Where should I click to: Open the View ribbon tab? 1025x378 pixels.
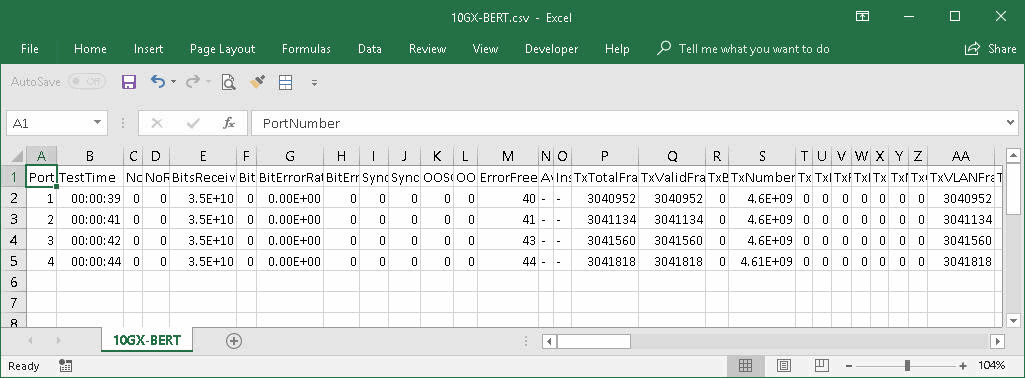click(x=485, y=49)
